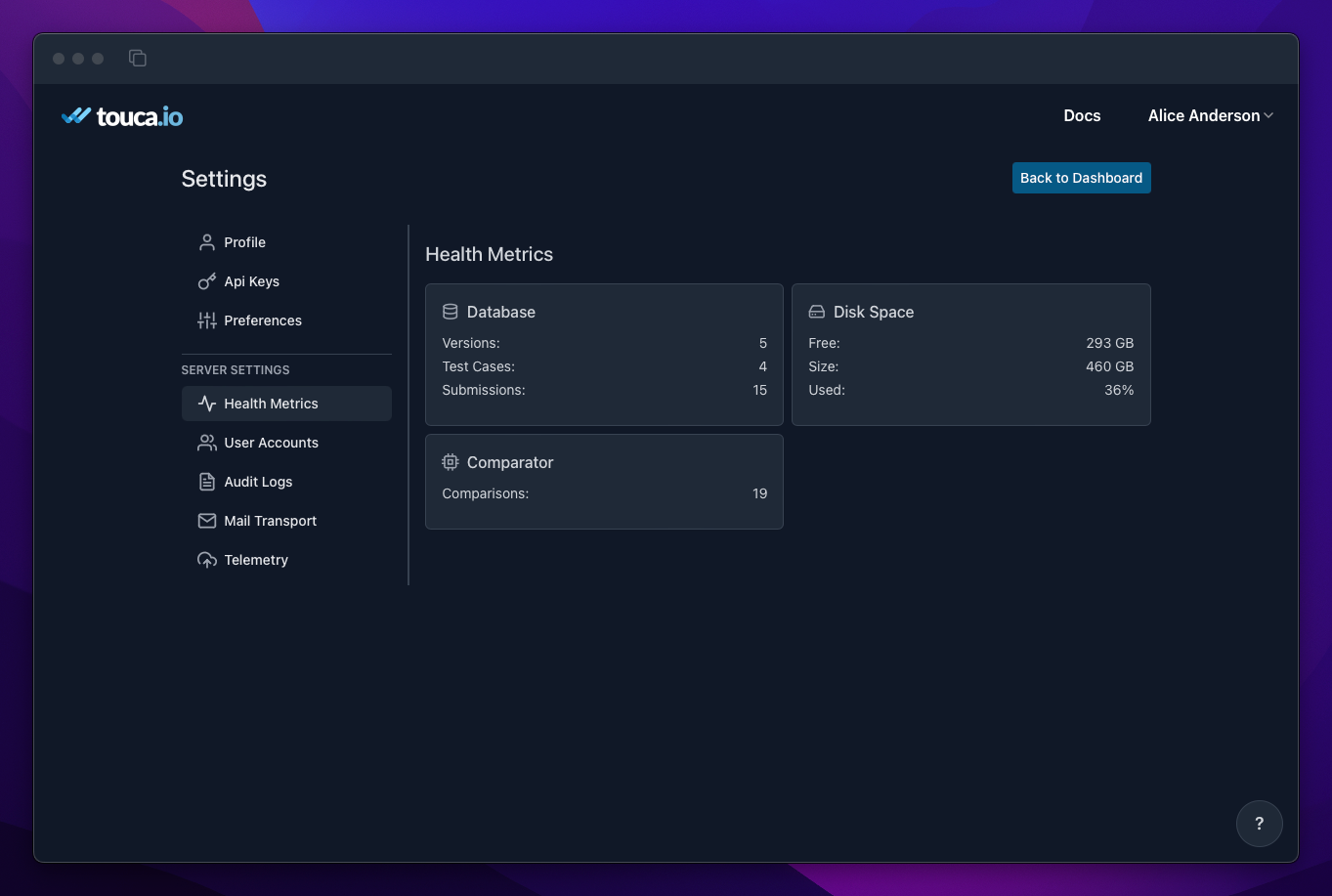The image size is (1332, 896).
Task: Click the Health Metrics pulse icon
Action: click(x=207, y=404)
